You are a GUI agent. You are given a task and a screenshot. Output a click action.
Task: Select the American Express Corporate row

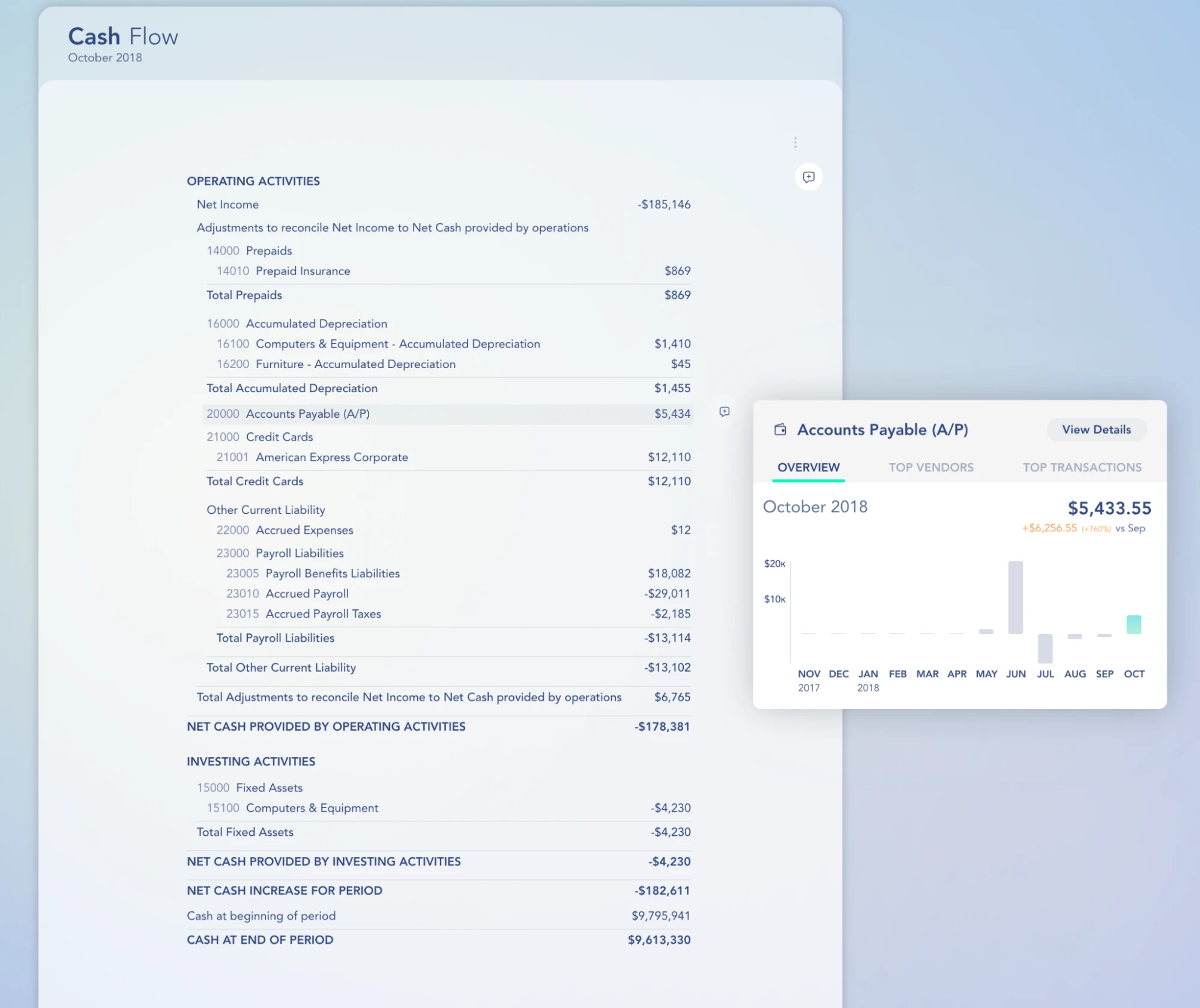pos(331,457)
